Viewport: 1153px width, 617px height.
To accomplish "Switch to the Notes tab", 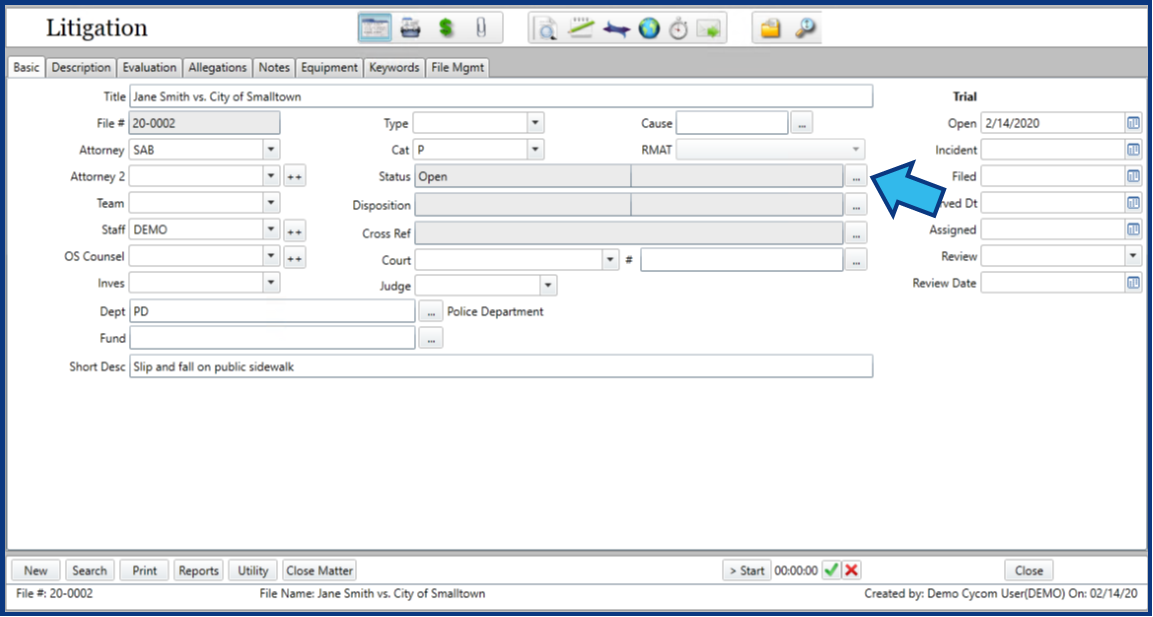I will [x=274, y=67].
